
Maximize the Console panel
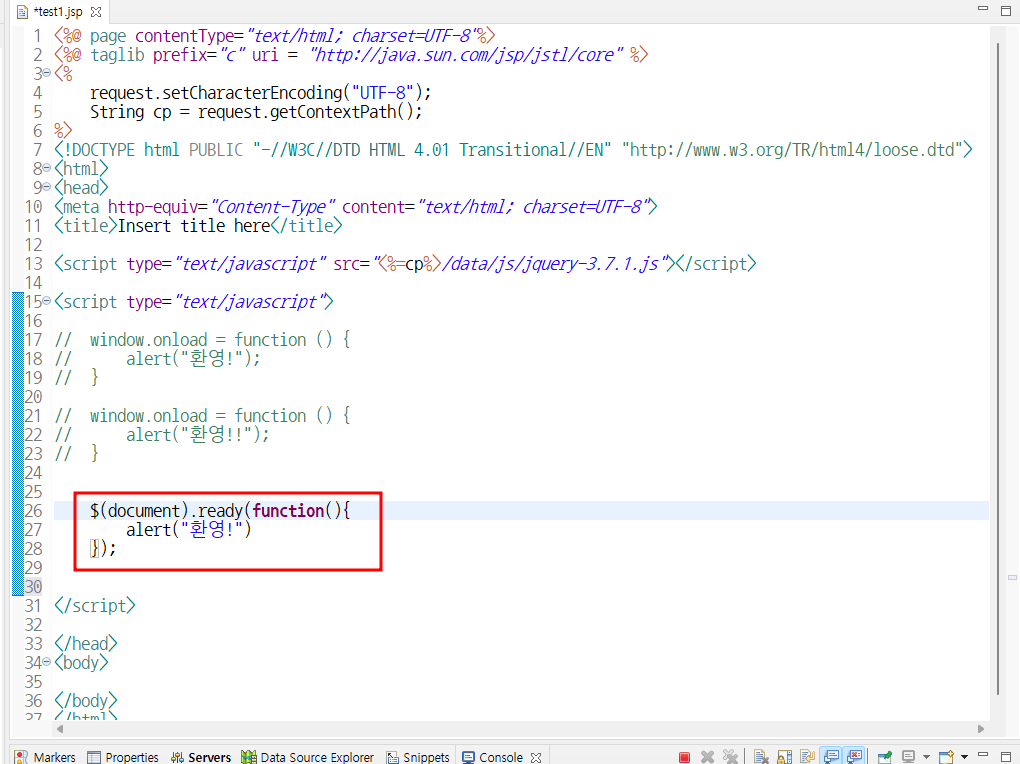1006,756
